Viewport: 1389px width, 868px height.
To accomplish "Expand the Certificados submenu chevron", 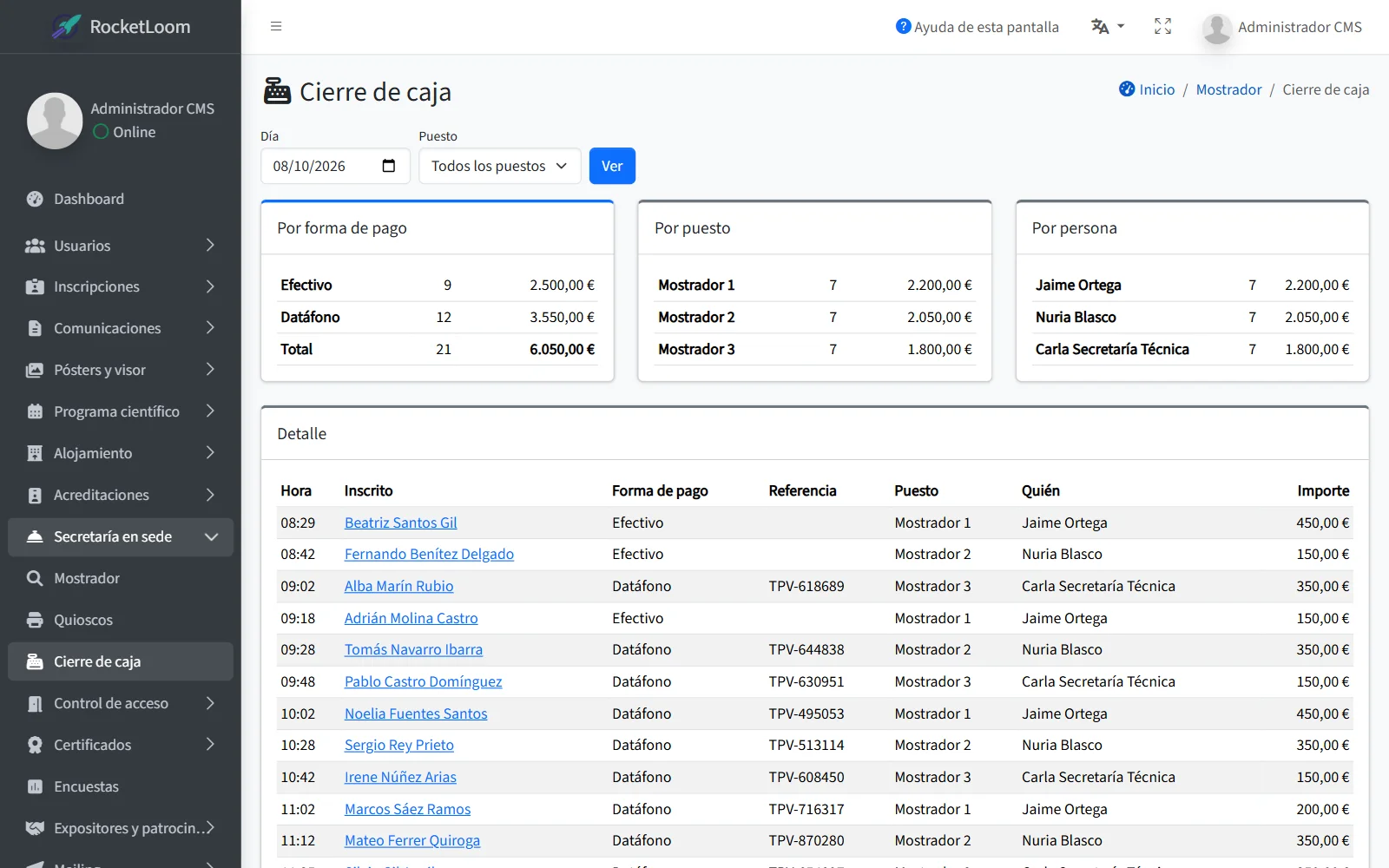I will pos(210,745).
